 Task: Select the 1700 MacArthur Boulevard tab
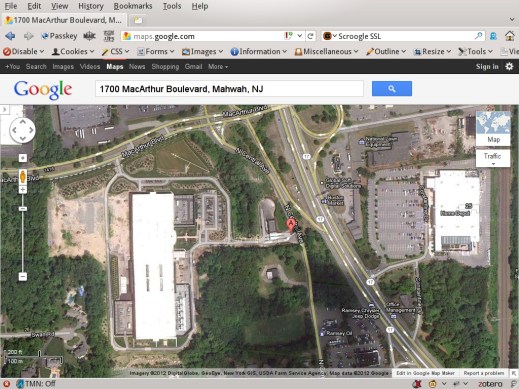pos(64,20)
